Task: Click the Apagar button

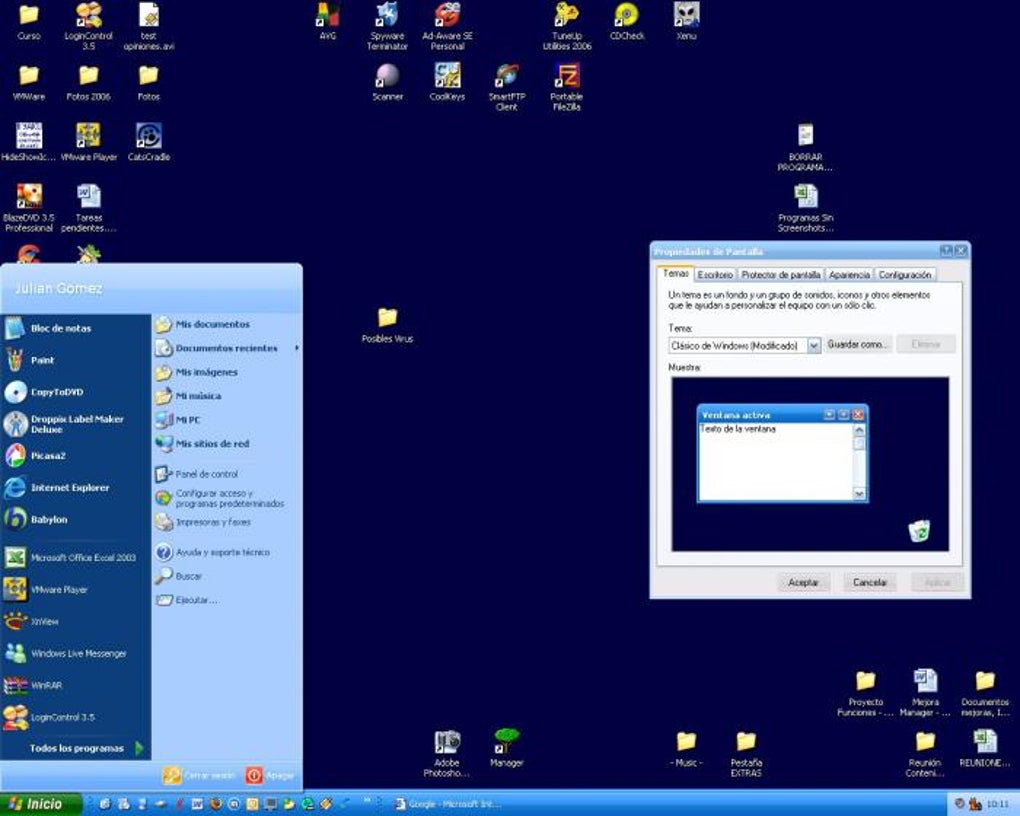Action: point(270,775)
